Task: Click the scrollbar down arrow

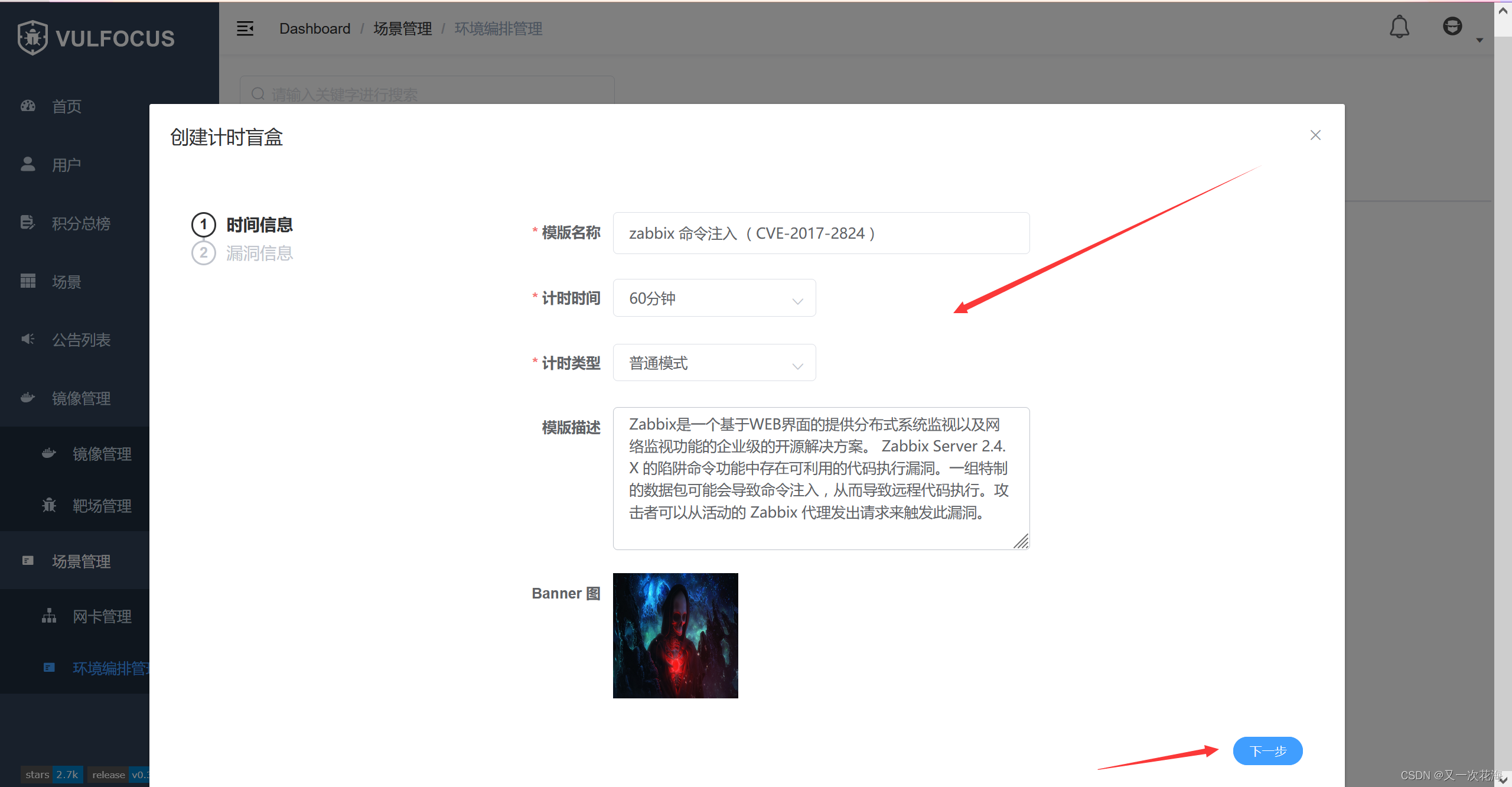Action: click(x=1503, y=779)
